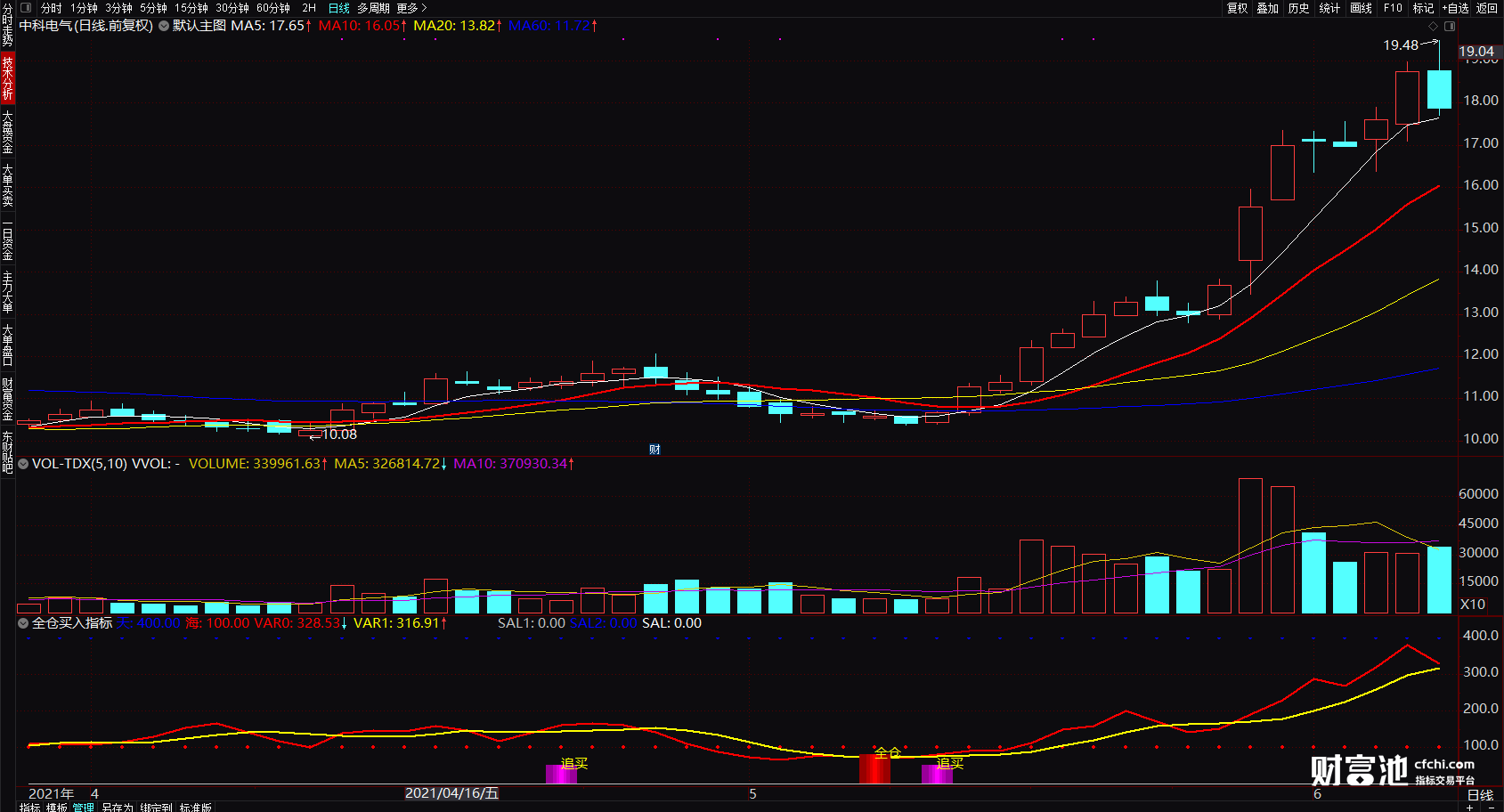Toggle the right info panel icon
The height and width of the screenshot is (812, 1504).
click(x=1450, y=27)
